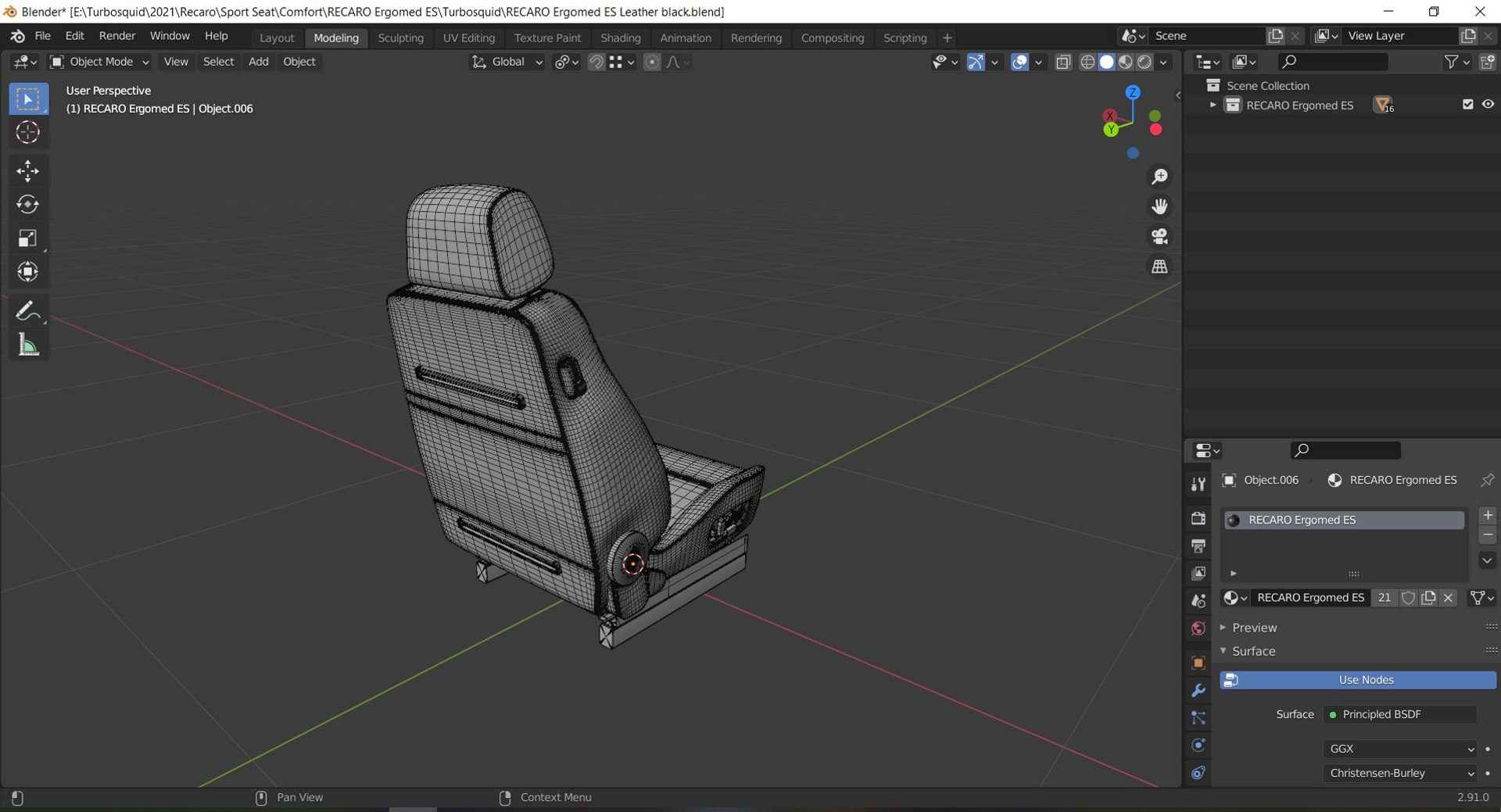
Task: Choose the Transform tool
Action: pos(28,272)
